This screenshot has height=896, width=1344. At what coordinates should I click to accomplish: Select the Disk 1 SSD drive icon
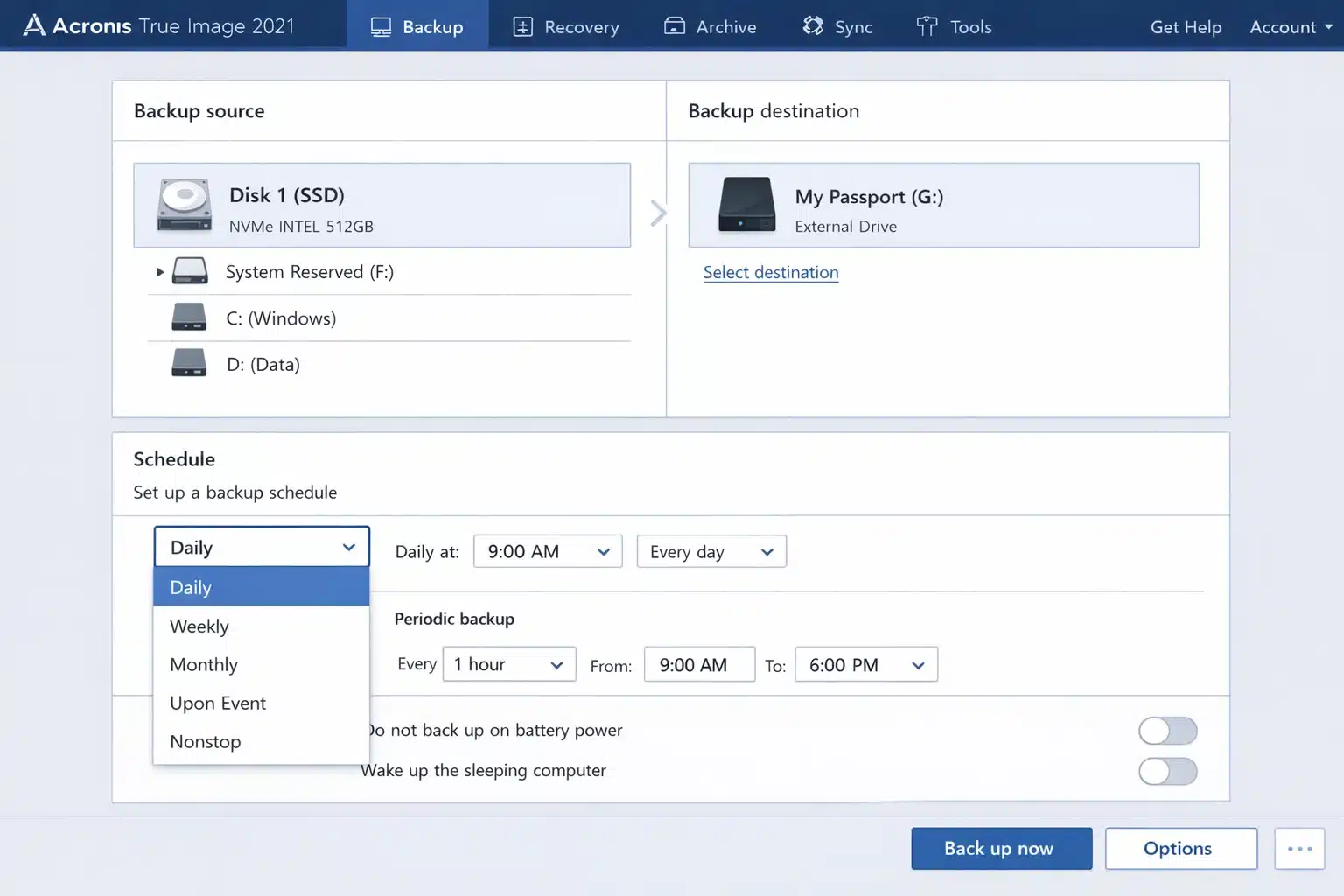[184, 204]
